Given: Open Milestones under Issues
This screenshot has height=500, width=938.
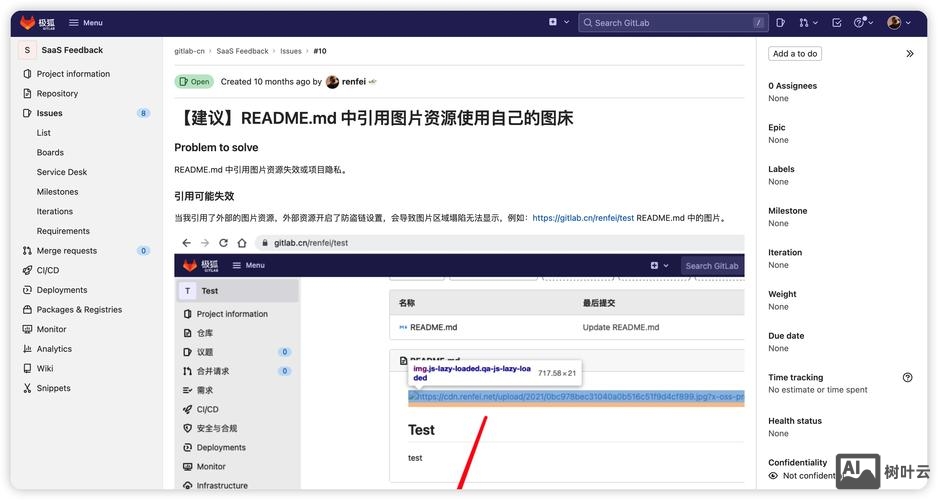Looking at the screenshot, I should pyautogui.click(x=57, y=191).
